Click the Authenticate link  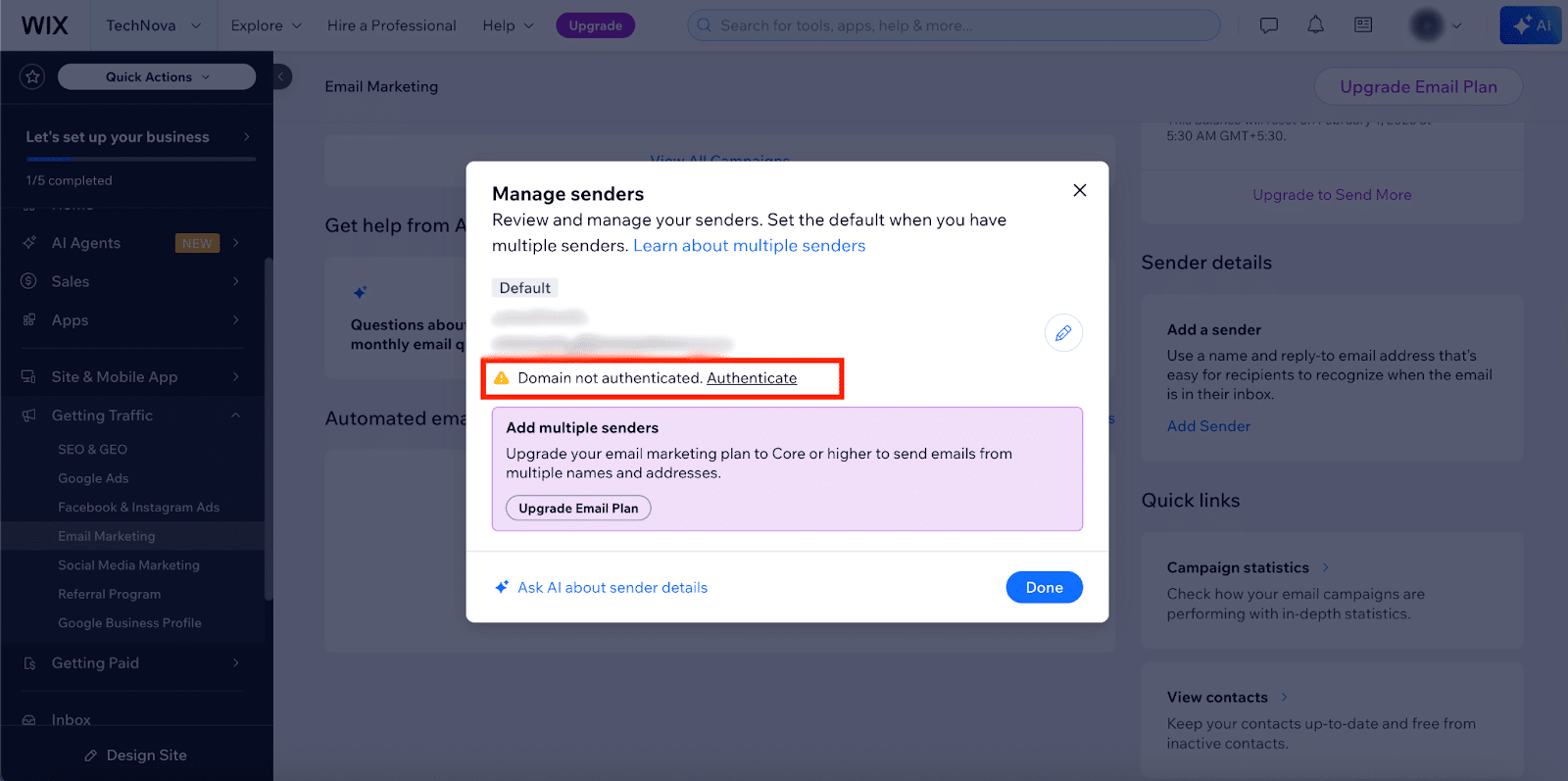point(752,378)
